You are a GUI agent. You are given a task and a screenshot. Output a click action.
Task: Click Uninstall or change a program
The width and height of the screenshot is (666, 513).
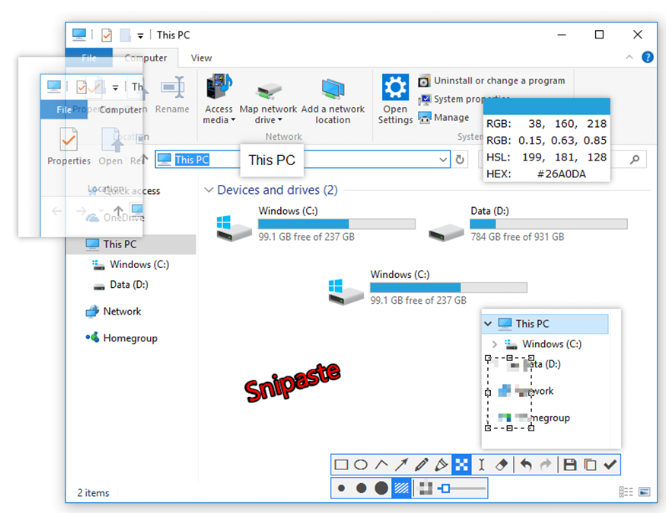[x=491, y=81]
